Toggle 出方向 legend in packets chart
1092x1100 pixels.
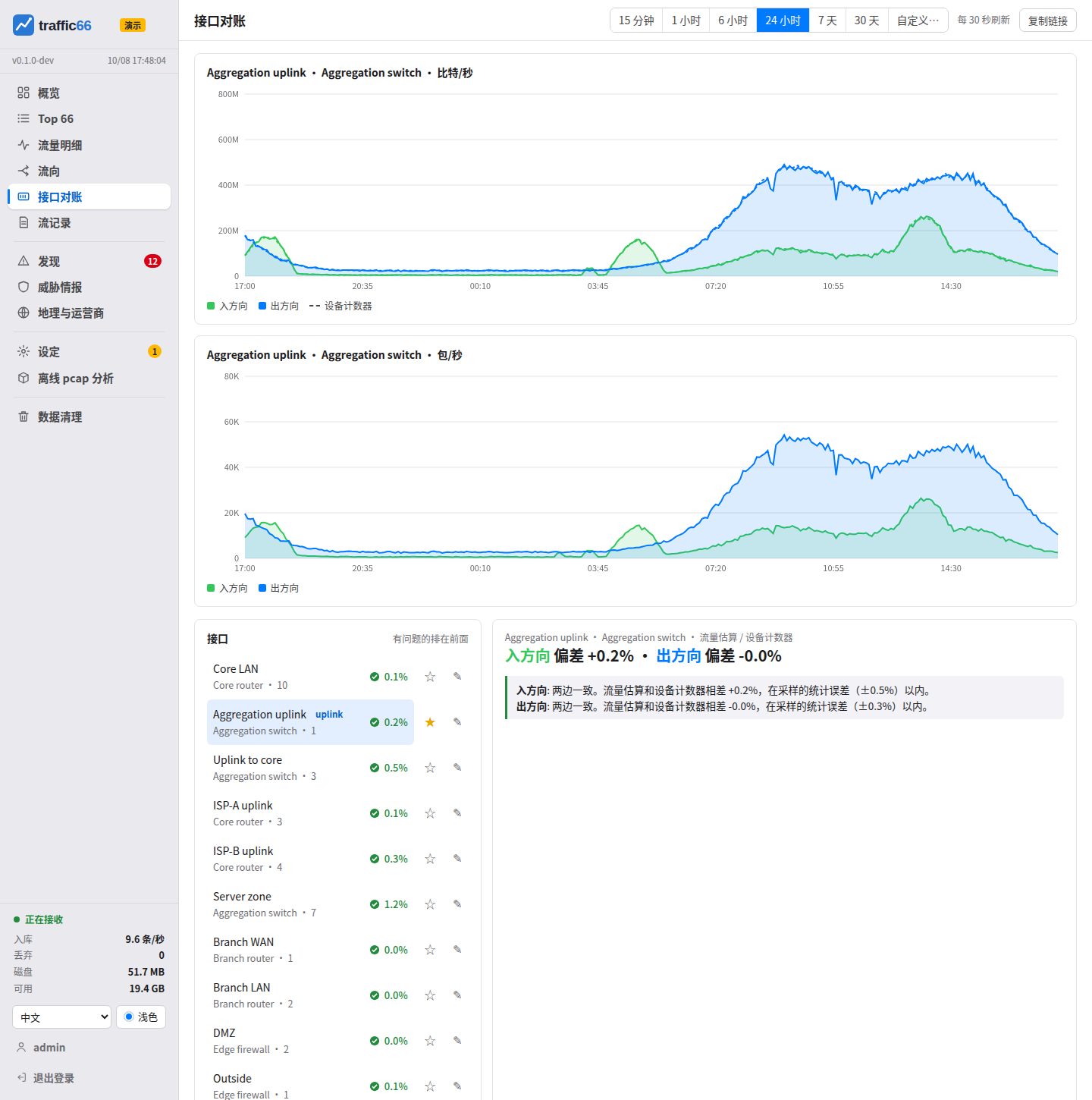[x=278, y=588]
